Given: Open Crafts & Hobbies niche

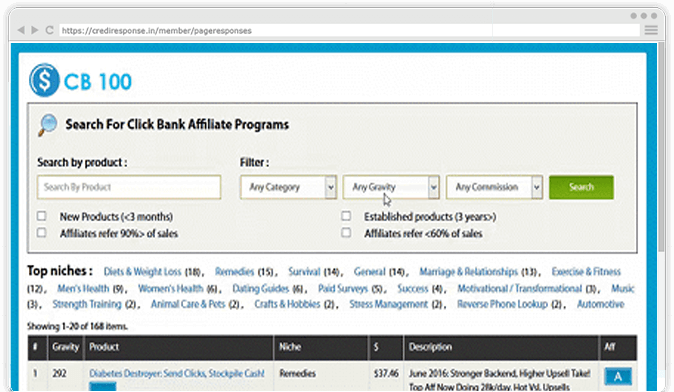Looking at the screenshot, I should tap(288, 304).
